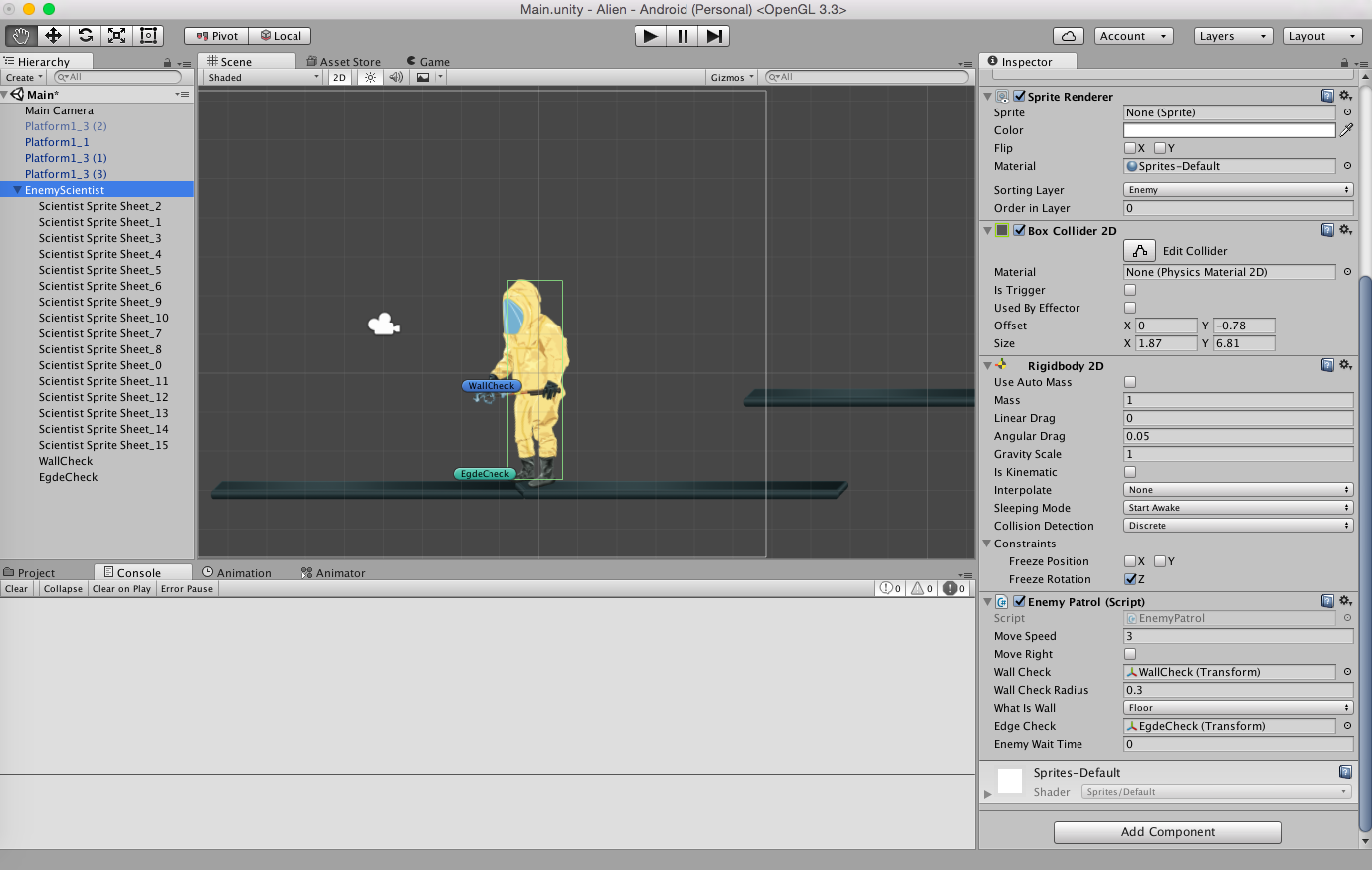Screen dimensions: 1372x870
Task: Select the Hand tool
Action: [x=21, y=35]
